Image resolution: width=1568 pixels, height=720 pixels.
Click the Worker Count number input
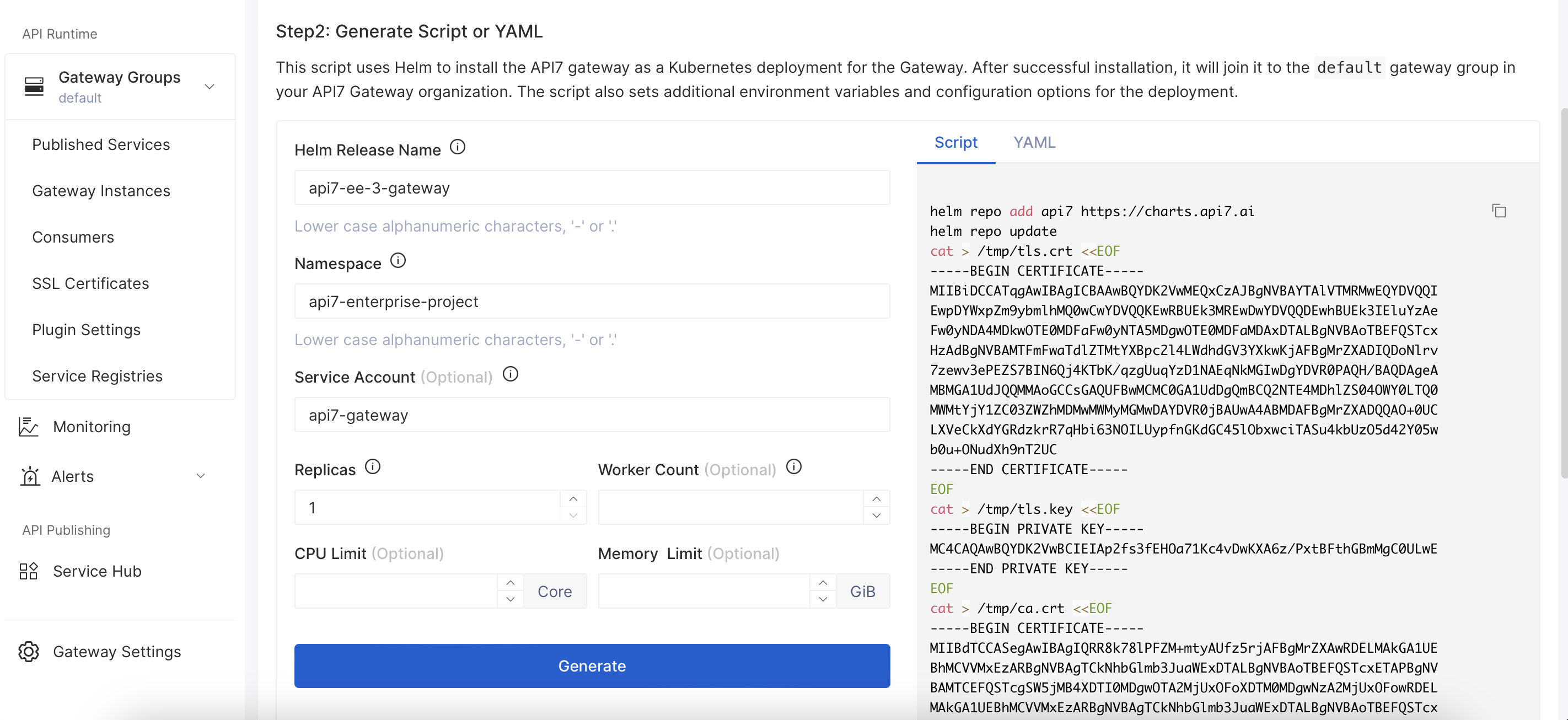pos(731,507)
